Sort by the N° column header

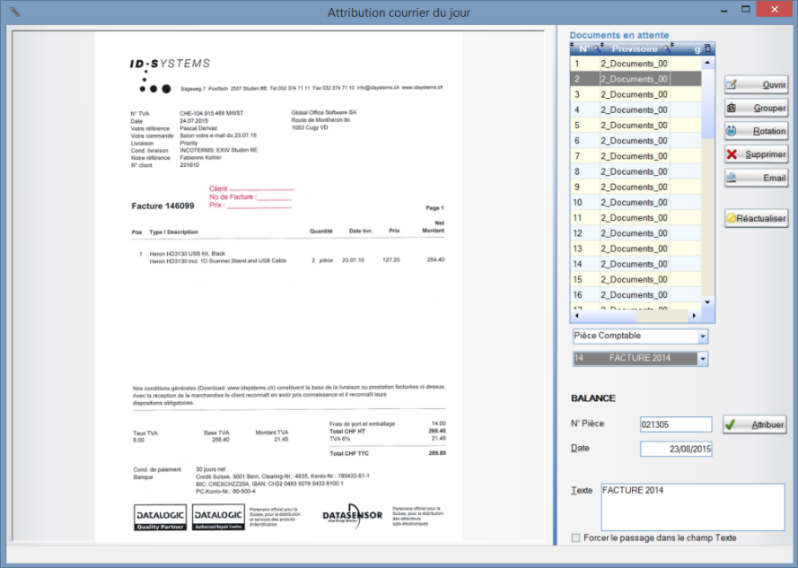coord(584,49)
